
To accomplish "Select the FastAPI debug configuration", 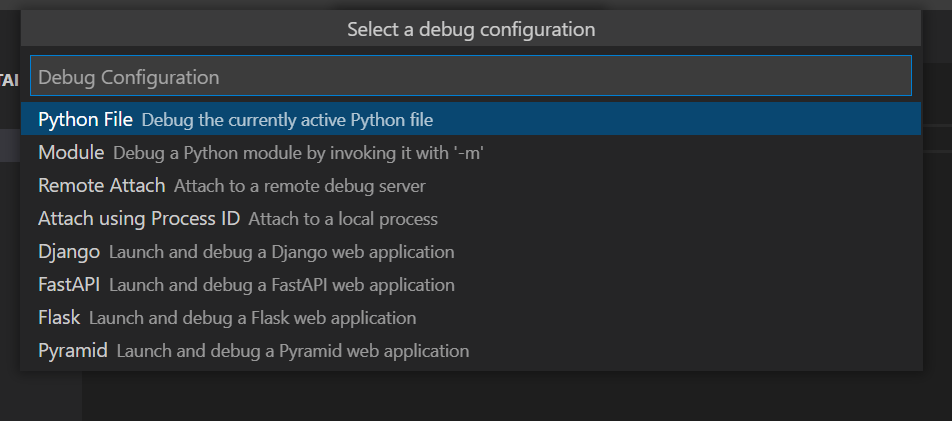I will tap(471, 284).
